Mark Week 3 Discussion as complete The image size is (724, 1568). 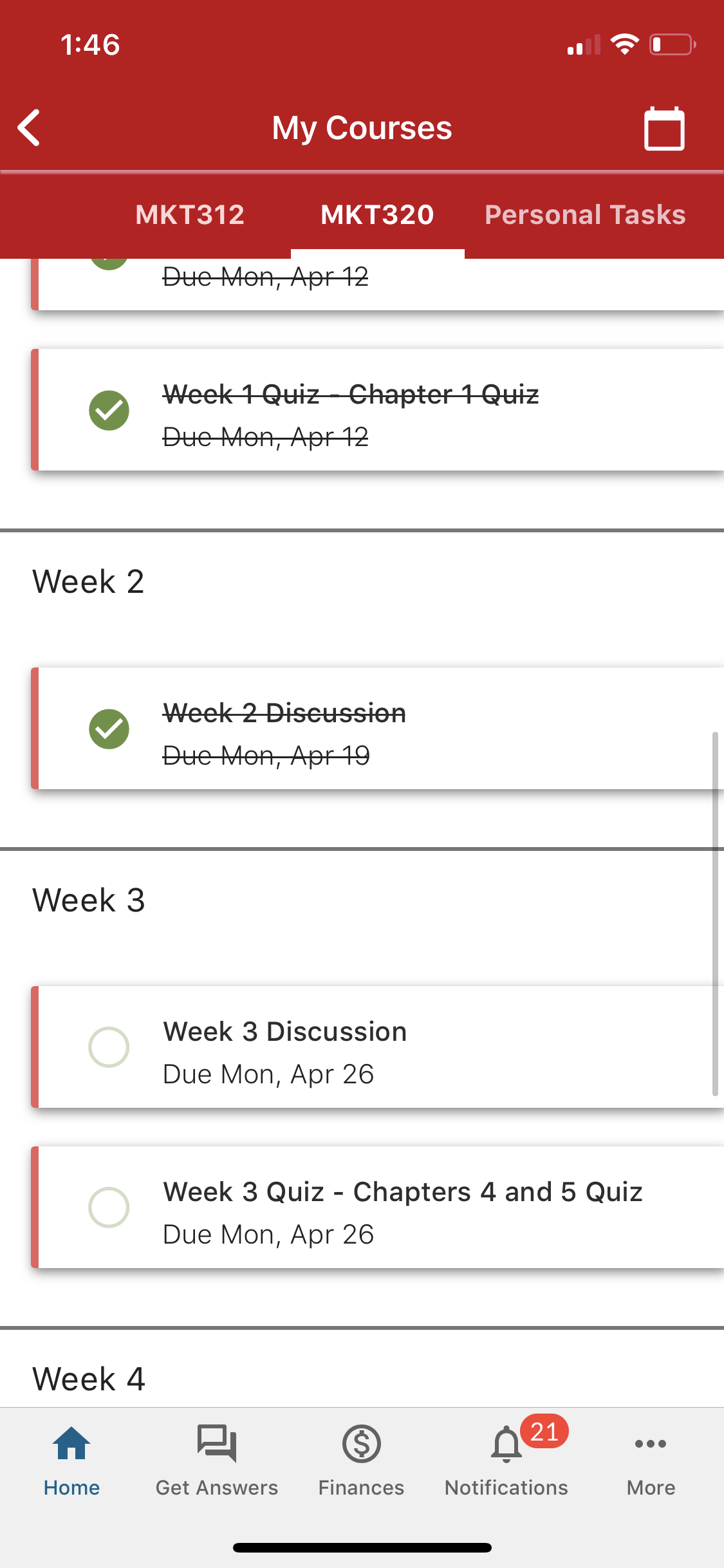(109, 1047)
